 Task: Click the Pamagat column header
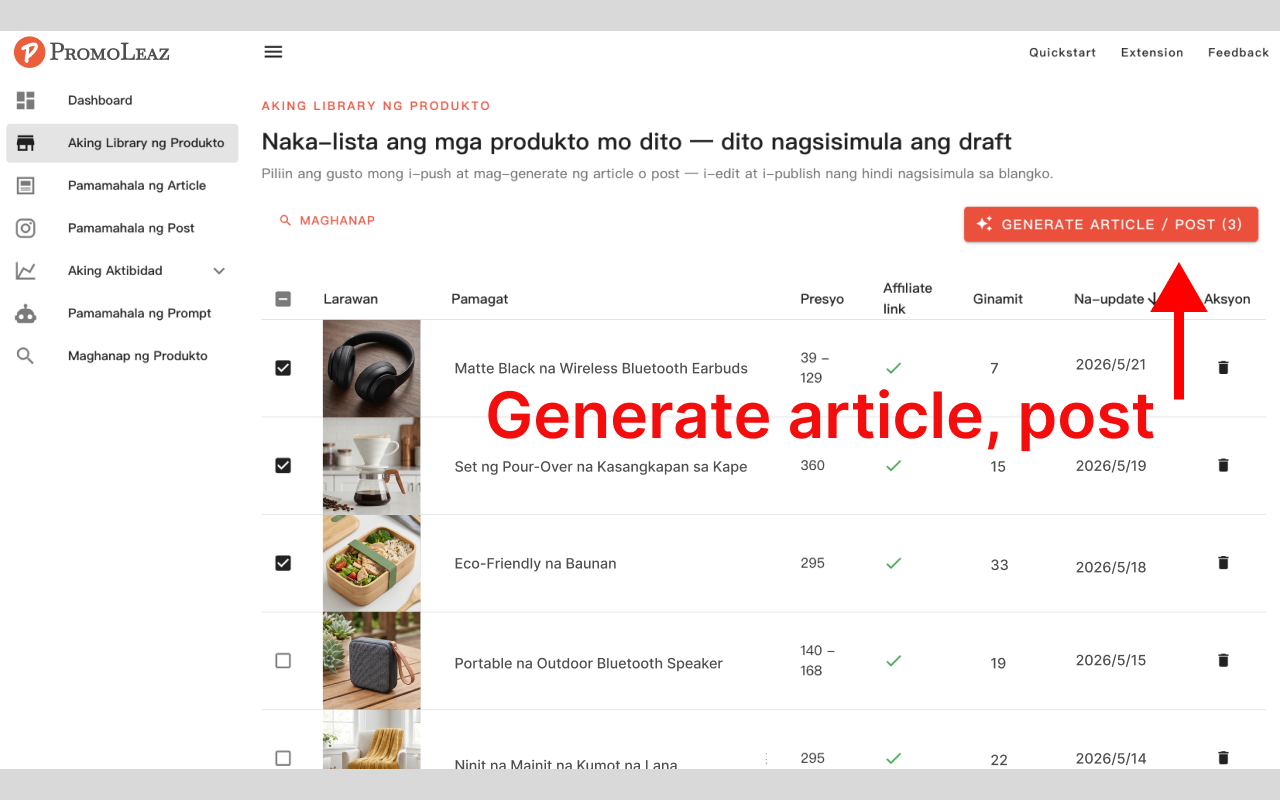[x=480, y=299]
